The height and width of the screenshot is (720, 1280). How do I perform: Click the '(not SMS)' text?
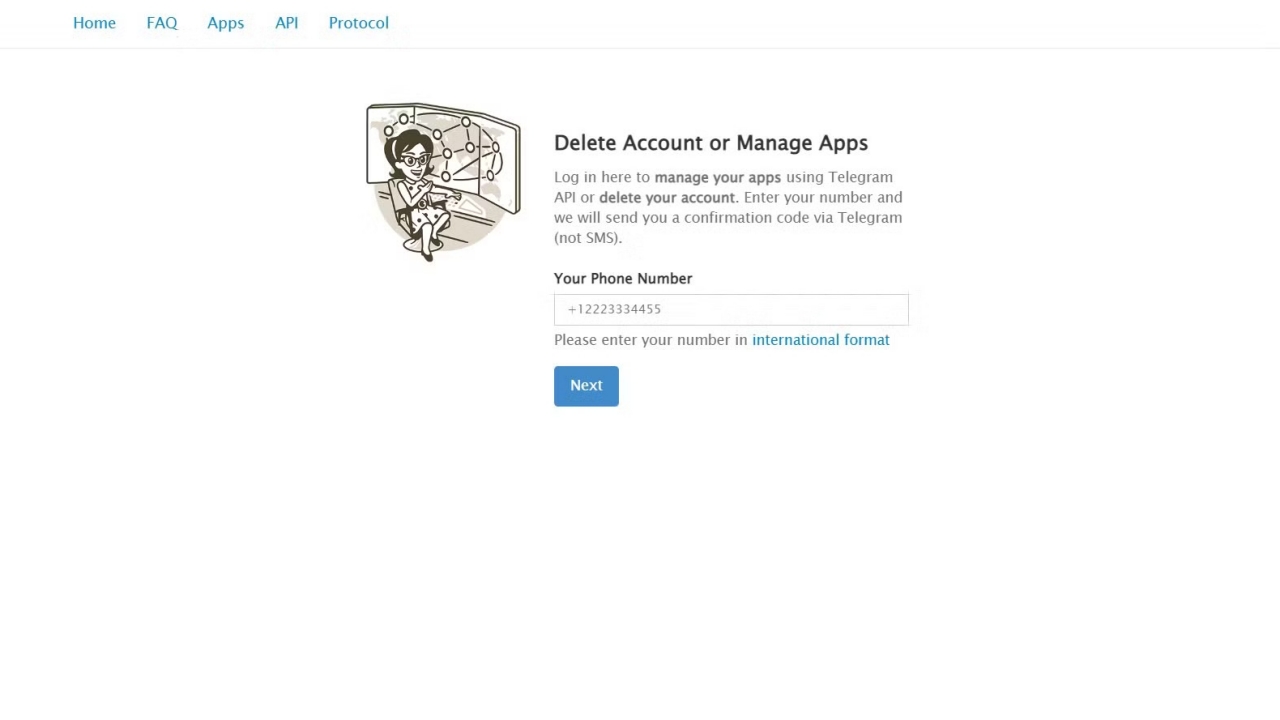click(x=588, y=238)
